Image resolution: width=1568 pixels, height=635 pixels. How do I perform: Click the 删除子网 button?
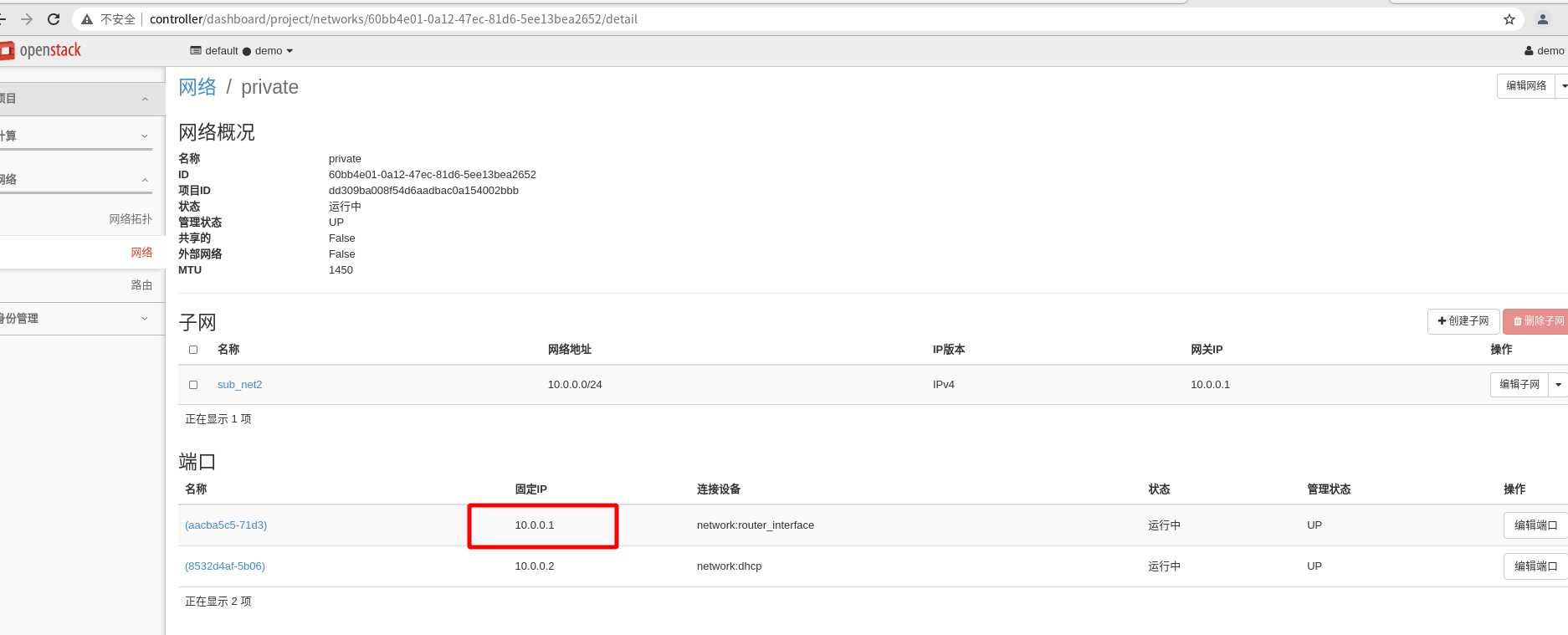[1536, 321]
